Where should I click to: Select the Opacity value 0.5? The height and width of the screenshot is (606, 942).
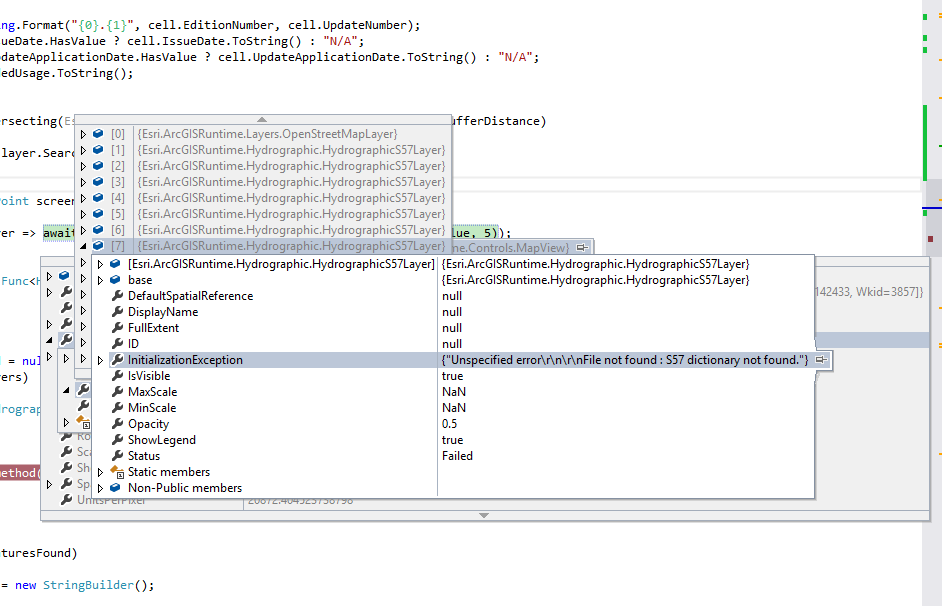pyautogui.click(x=449, y=424)
